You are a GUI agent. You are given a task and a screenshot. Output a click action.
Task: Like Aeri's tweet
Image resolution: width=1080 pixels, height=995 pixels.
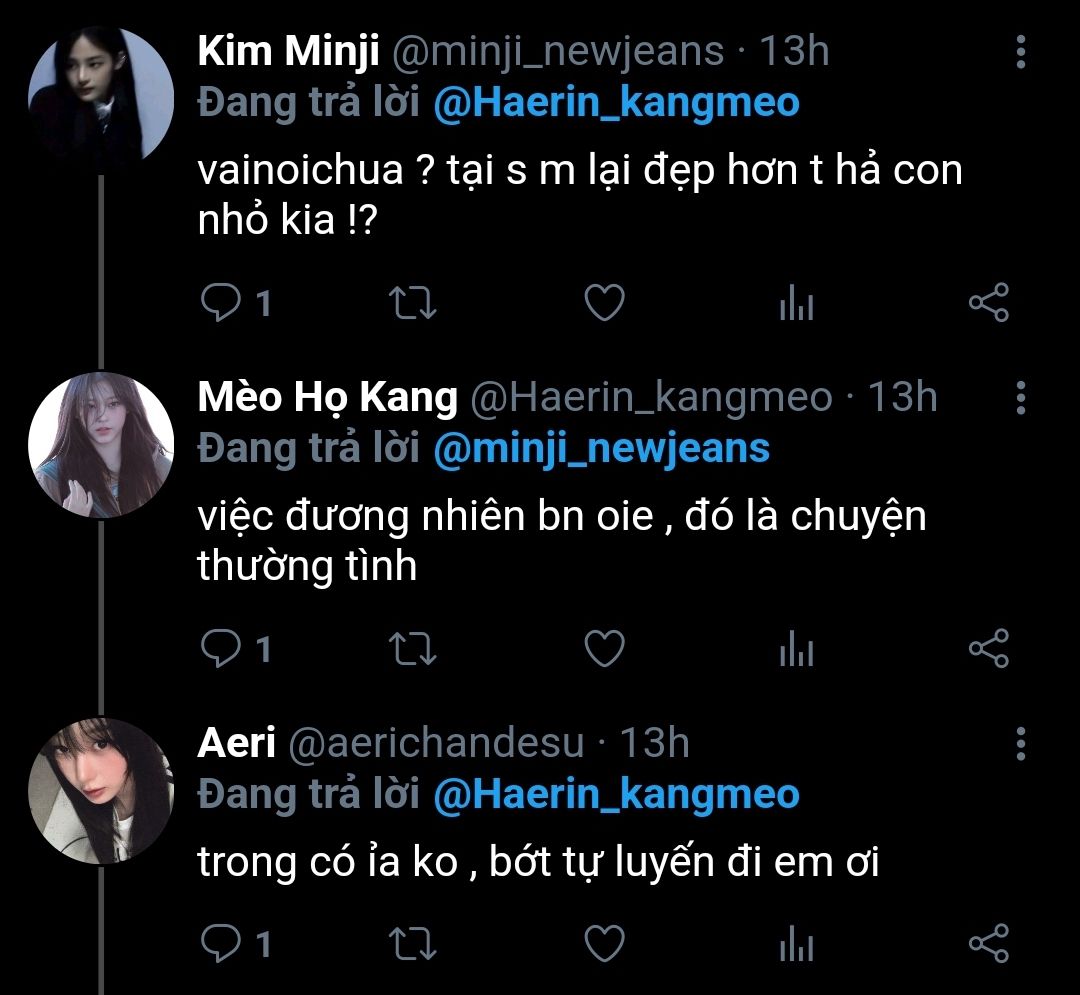[604, 943]
